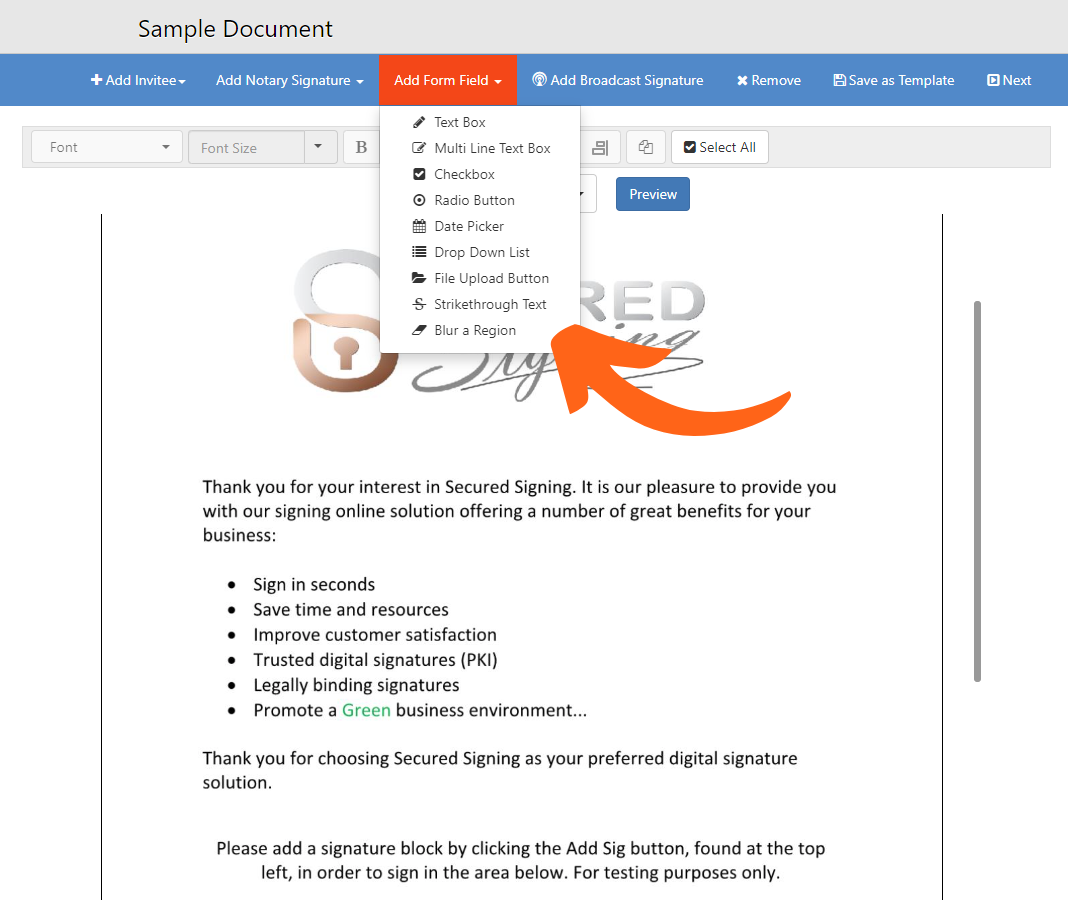Click 'Trusted digital signatures (PKI)' bullet

point(375,660)
